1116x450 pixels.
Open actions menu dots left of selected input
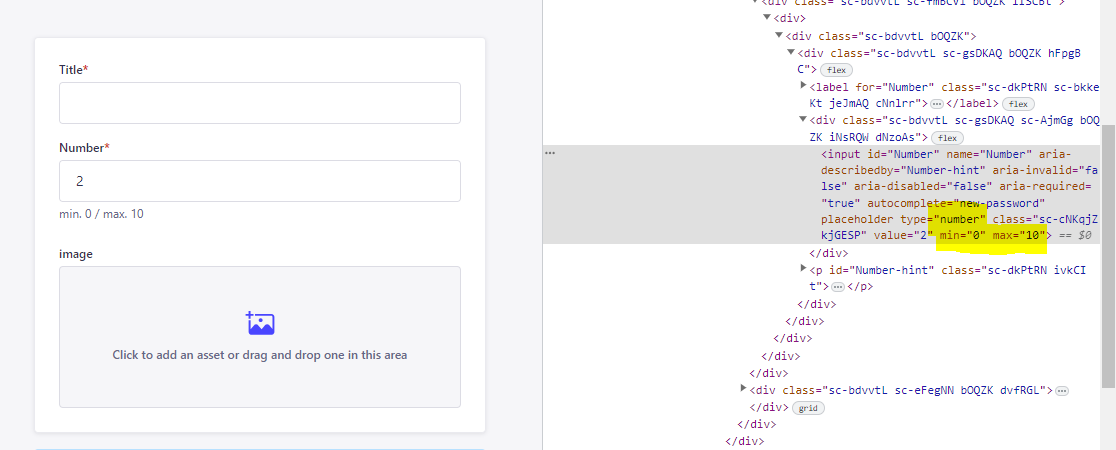550,154
